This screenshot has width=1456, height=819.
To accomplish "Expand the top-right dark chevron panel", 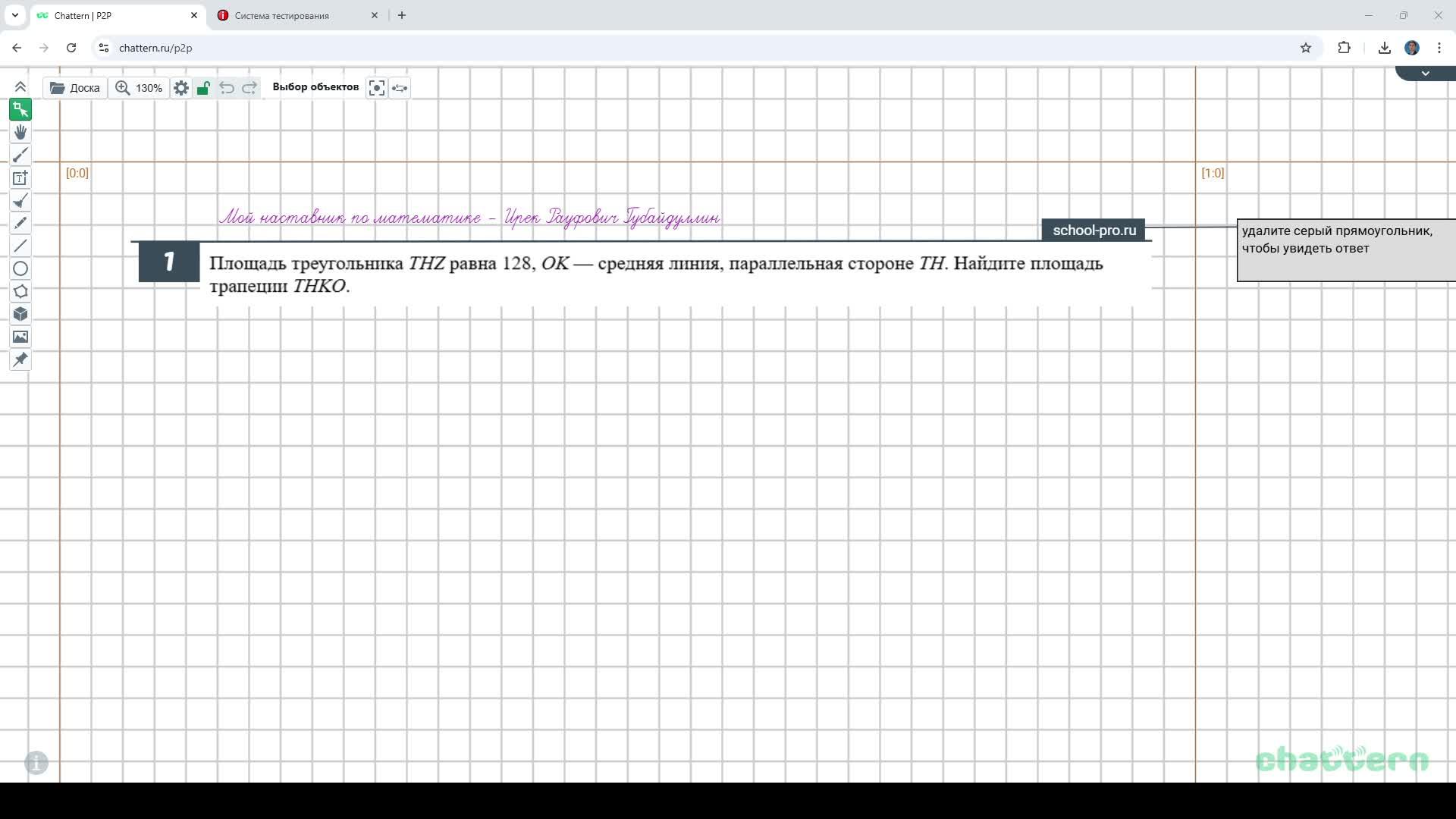I will (1425, 74).
